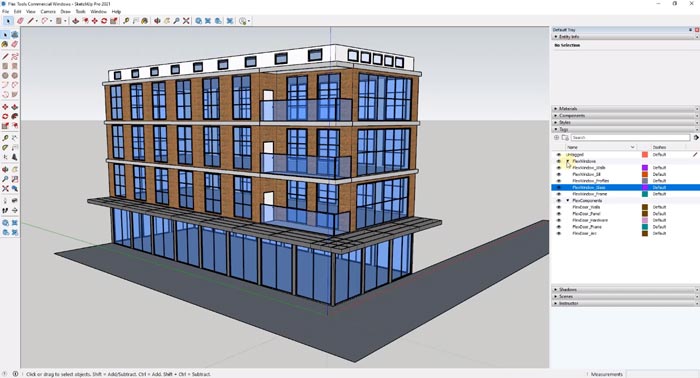Expand the Components panel
This screenshot has height=378, width=700.
point(625,116)
